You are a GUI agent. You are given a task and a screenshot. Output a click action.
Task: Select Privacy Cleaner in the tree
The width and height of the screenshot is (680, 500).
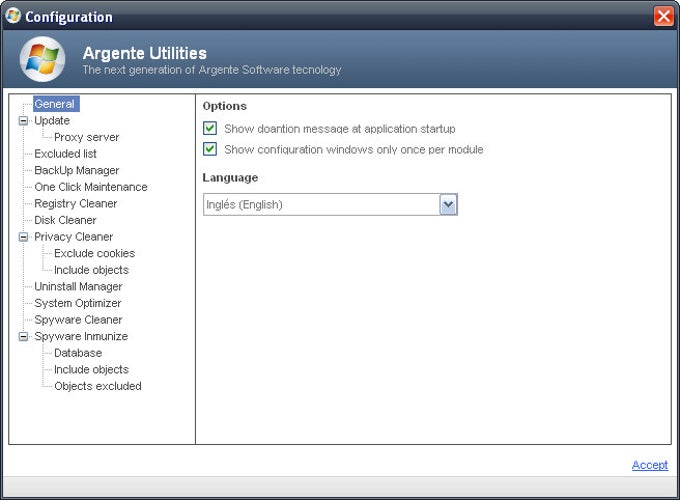click(74, 237)
